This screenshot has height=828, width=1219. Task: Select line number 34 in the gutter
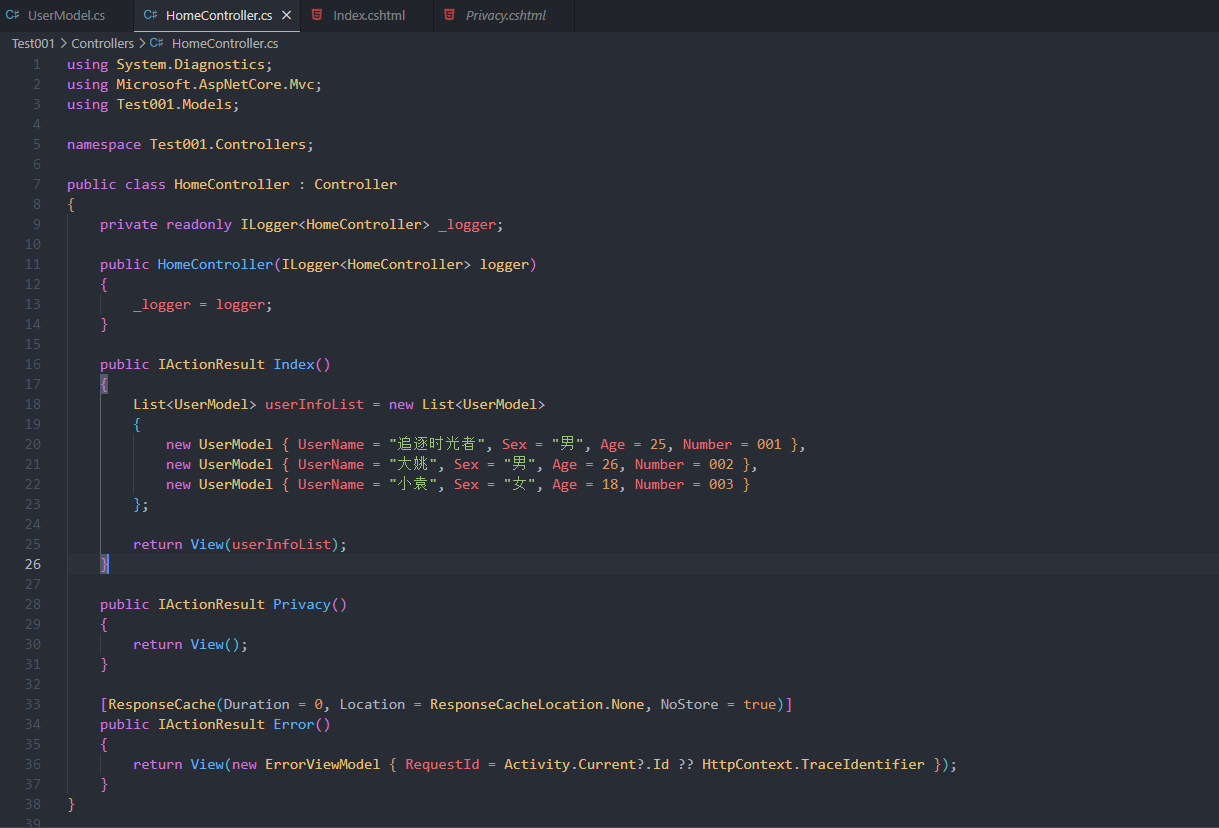[x=35, y=724]
